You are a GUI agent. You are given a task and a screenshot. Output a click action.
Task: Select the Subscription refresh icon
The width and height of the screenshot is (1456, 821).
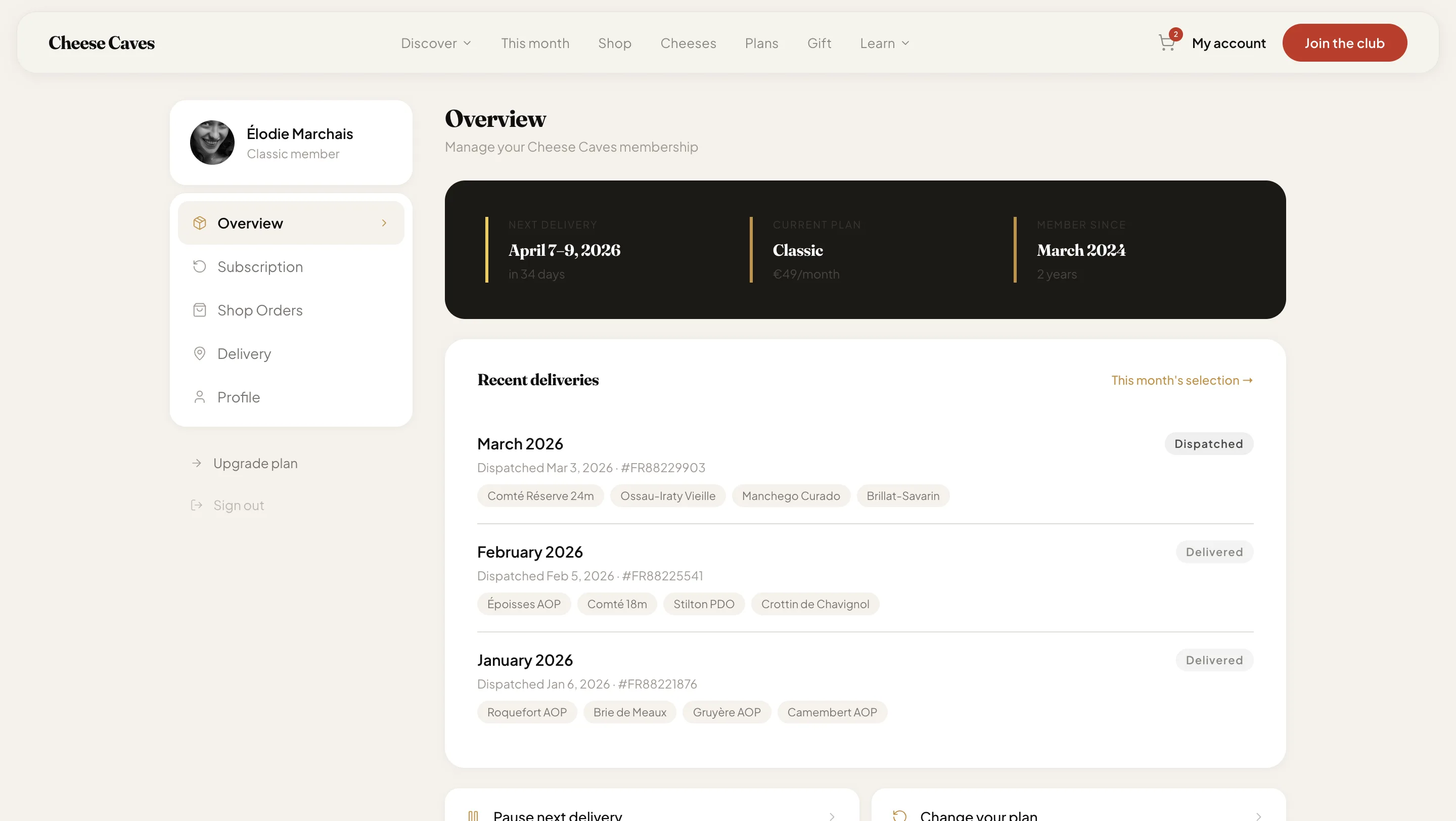200,266
